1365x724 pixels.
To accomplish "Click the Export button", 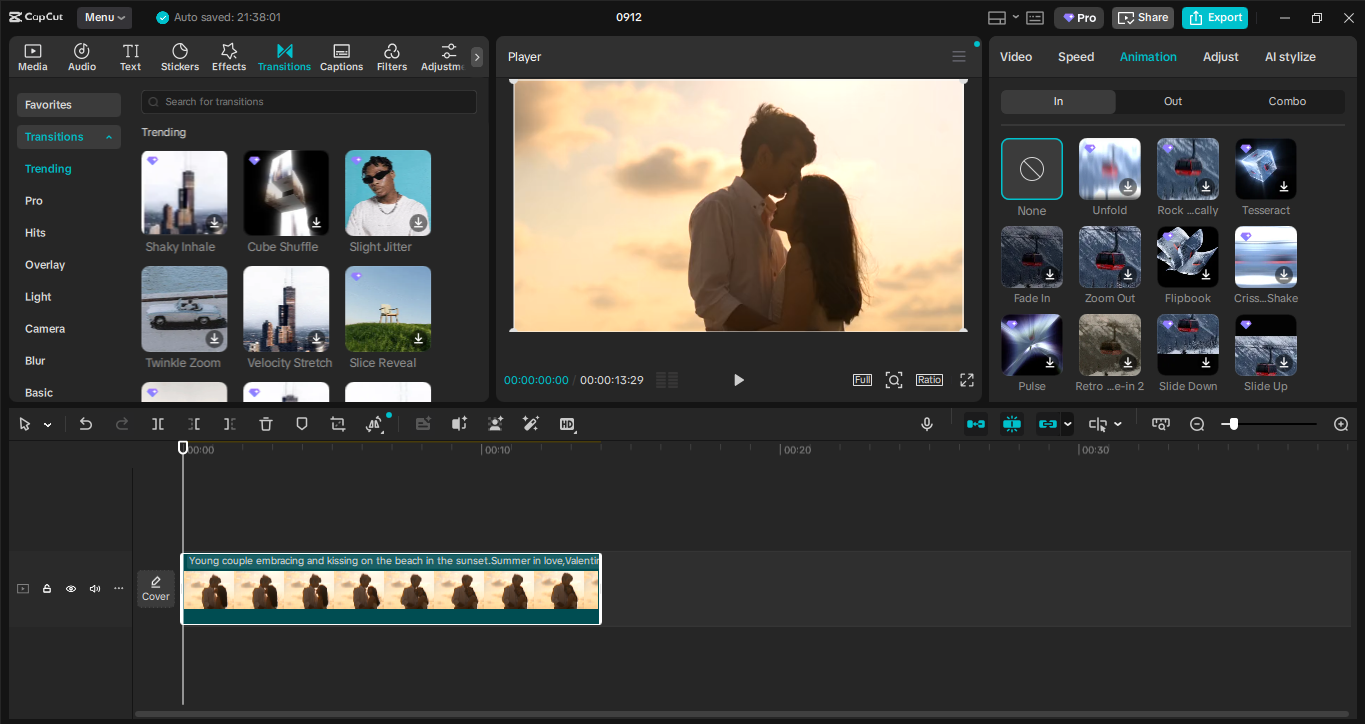I will click(1214, 17).
